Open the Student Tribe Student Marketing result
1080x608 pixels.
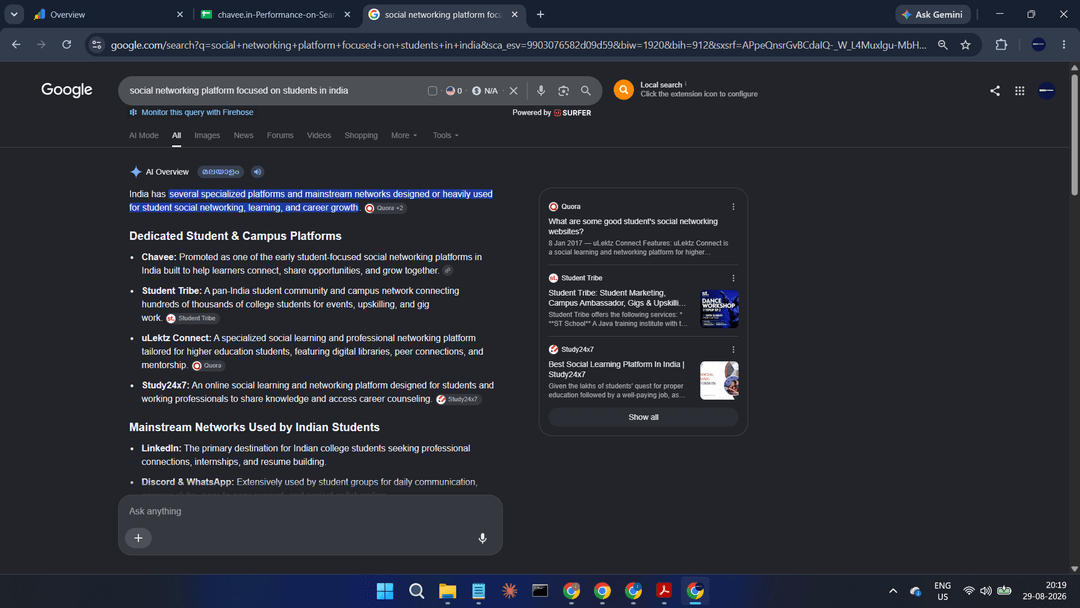tap(616, 297)
